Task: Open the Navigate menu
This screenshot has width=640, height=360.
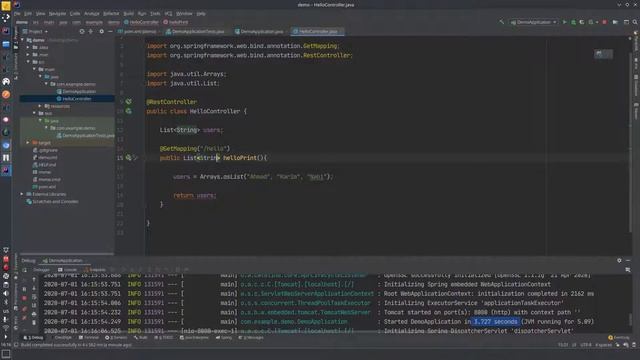Action: (x=57, y=13)
